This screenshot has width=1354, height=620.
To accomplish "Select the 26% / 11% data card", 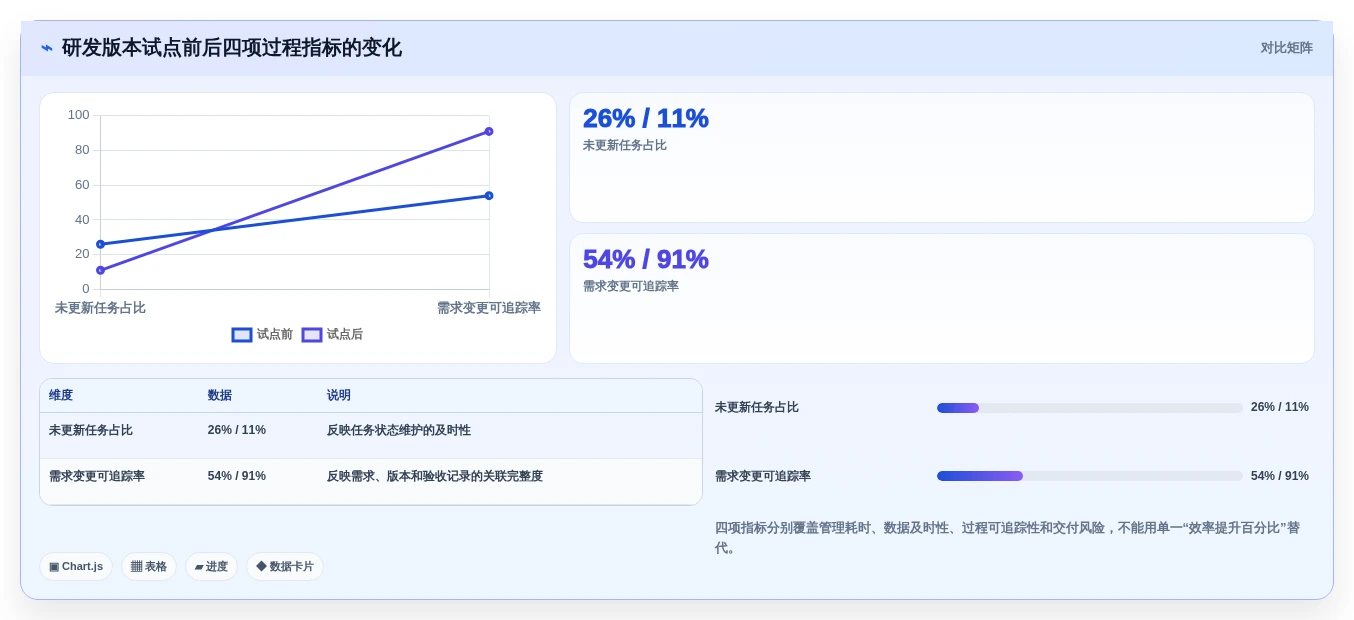I will click(x=941, y=157).
